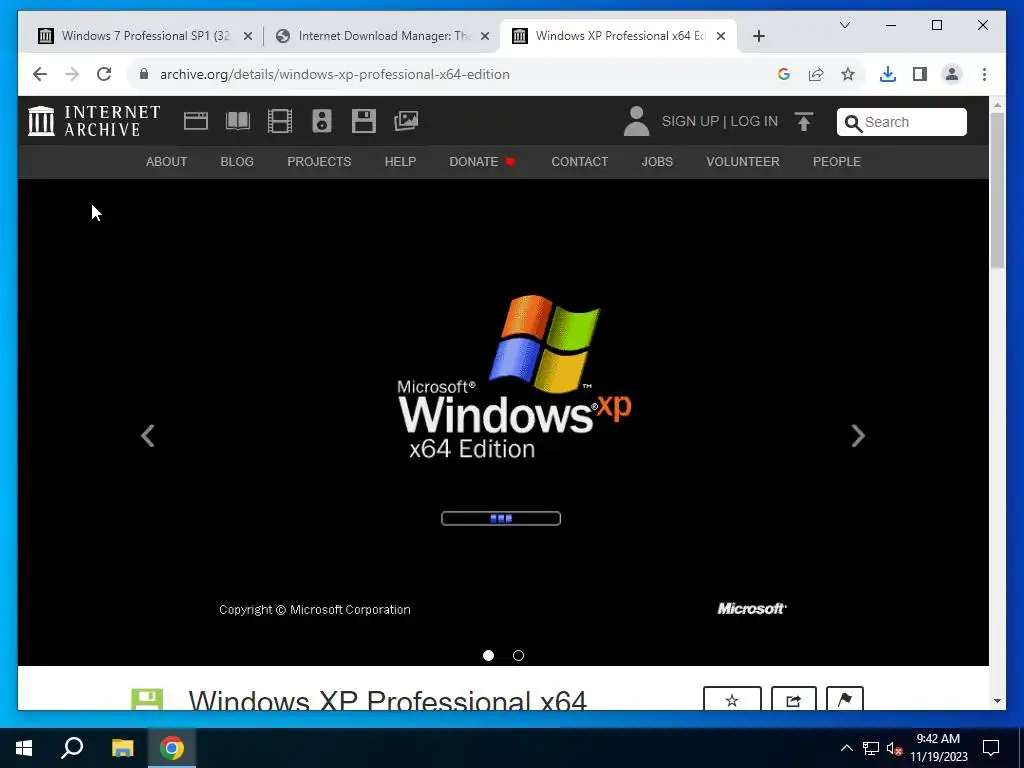The image size is (1024, 768).
Task: Click the address bar URL
Action: click(335, 74)
